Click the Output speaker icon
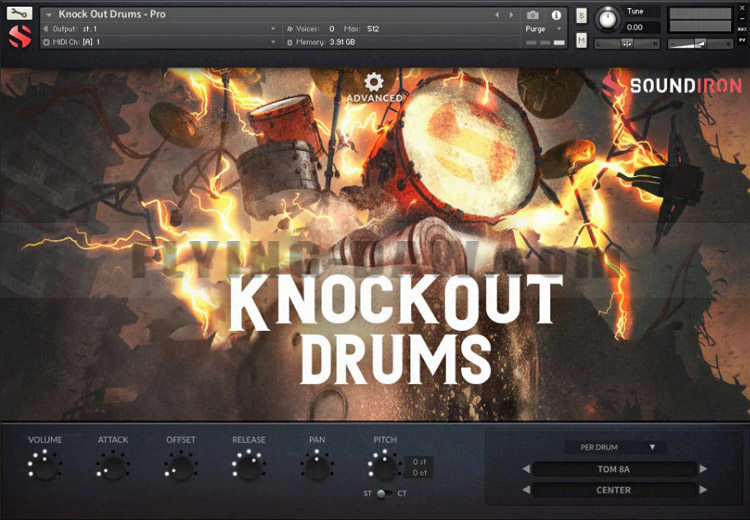Screen dimensions: 750x520 point(46,29)
